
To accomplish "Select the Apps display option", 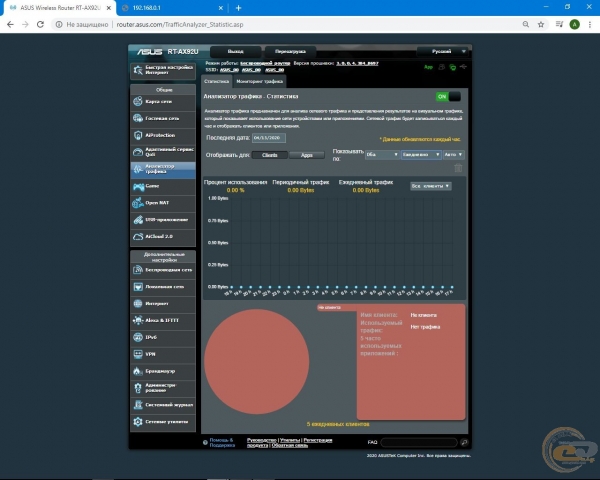I will (x=307, y=155).
